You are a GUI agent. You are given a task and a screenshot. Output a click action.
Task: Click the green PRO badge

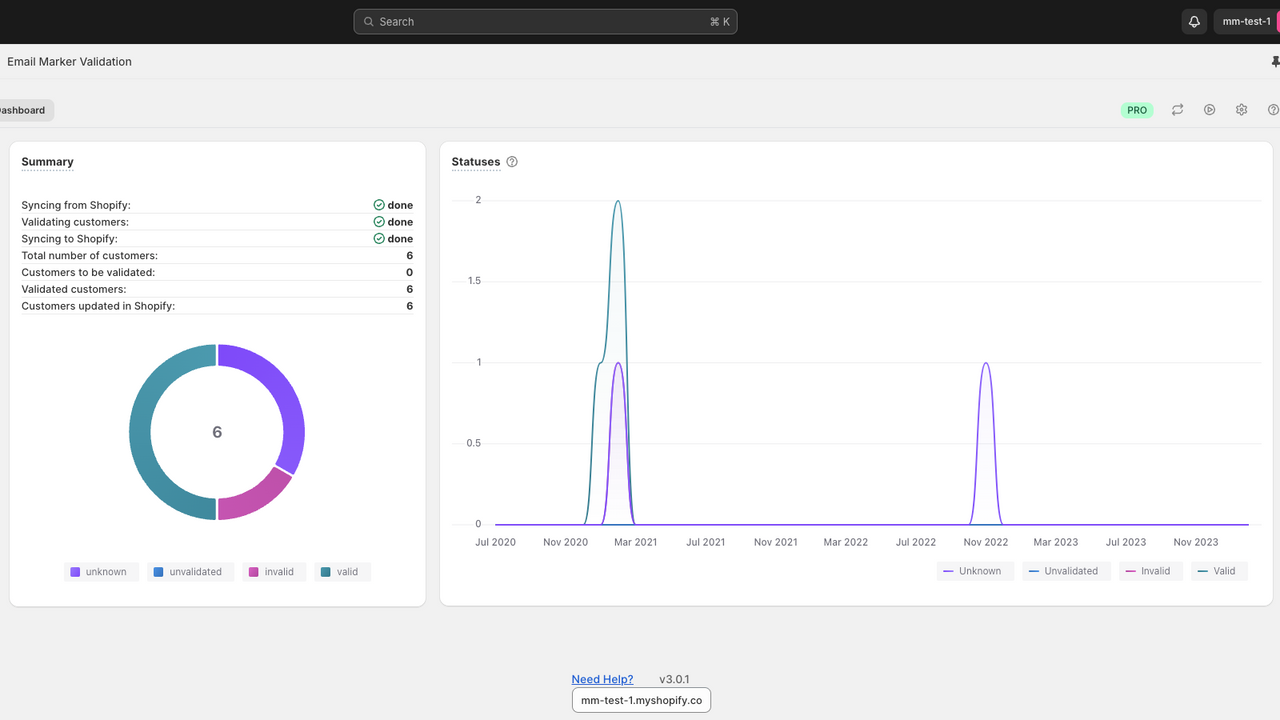[1137, 110]
